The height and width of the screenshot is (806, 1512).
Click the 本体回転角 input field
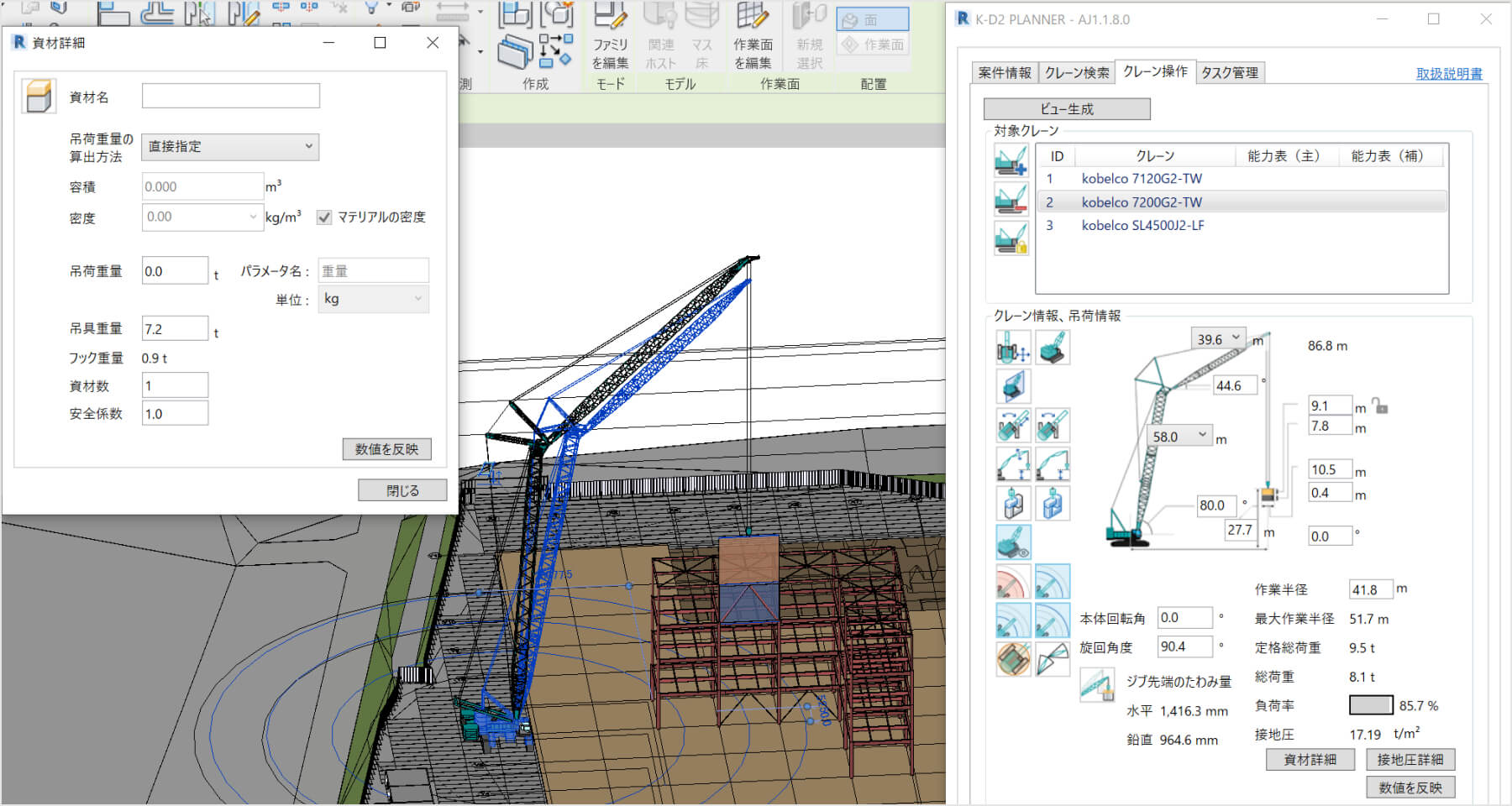pyautogui.click(x=1185, y=618)
